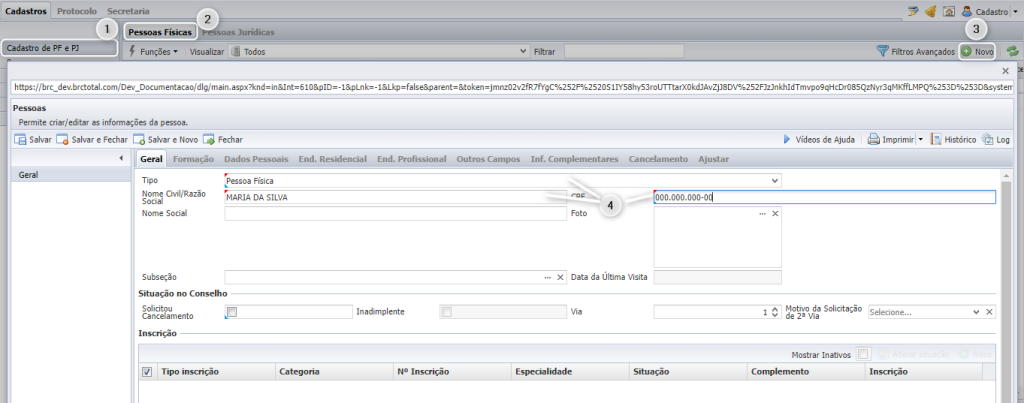
Task: Open the Cadastros top menu
Action: coord(25,11)
